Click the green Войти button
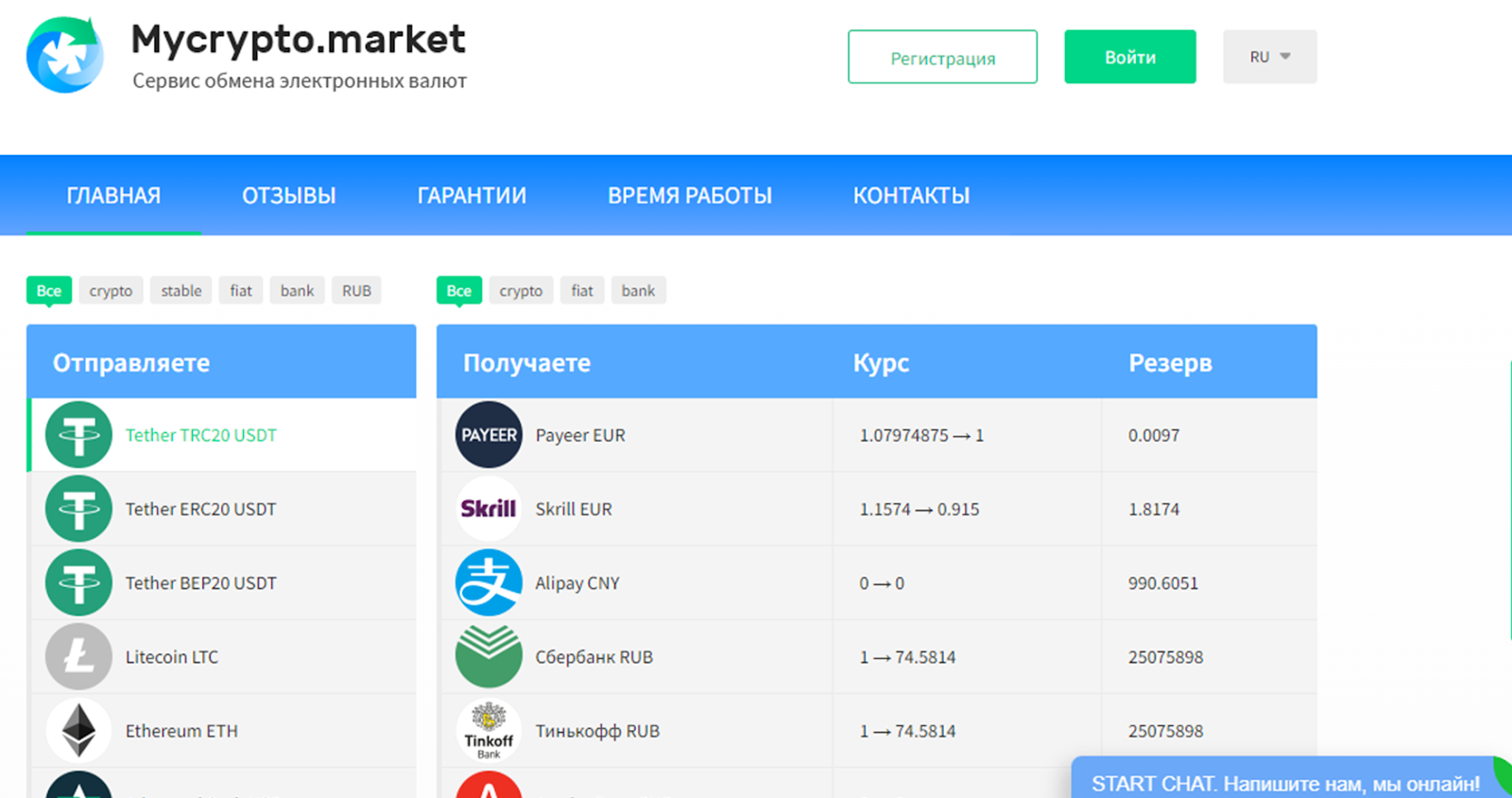This screenshot has width=1512, height=798. pos(1130,57)
